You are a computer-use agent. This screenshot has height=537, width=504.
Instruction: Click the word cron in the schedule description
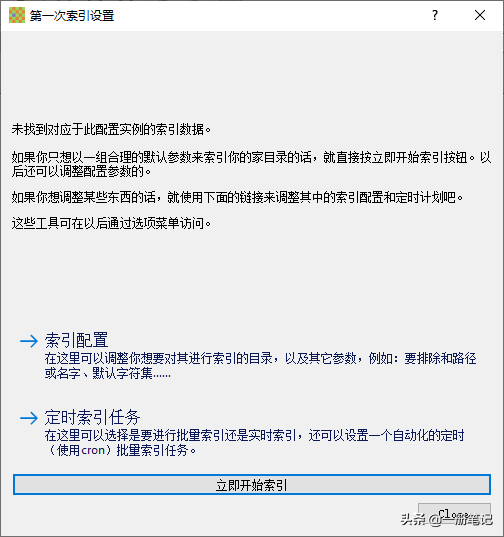[93, 450]
